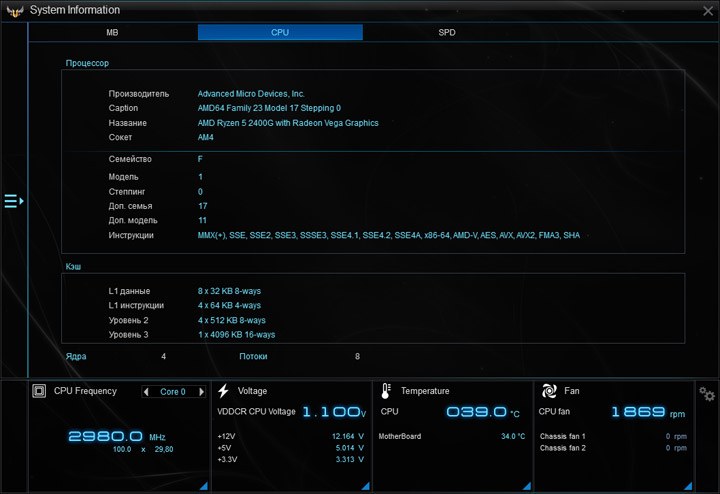Click the CPU fan 1869 rpm reading

[x=648, y=412]
